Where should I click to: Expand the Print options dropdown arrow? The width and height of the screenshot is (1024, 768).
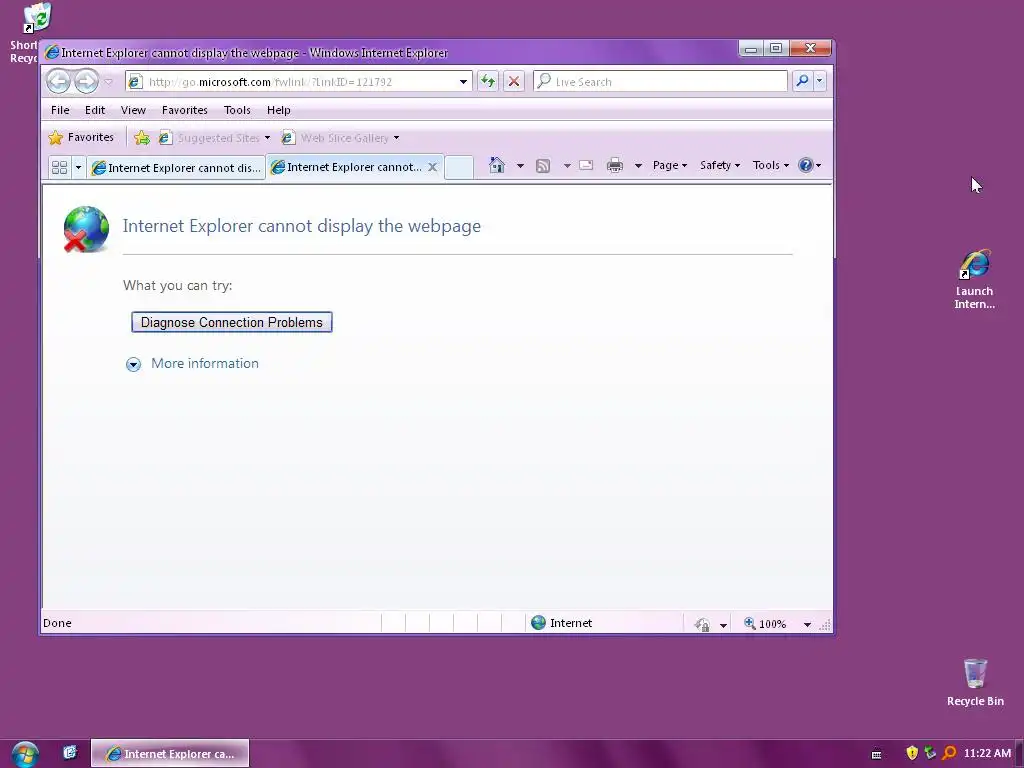click(639, 166)
